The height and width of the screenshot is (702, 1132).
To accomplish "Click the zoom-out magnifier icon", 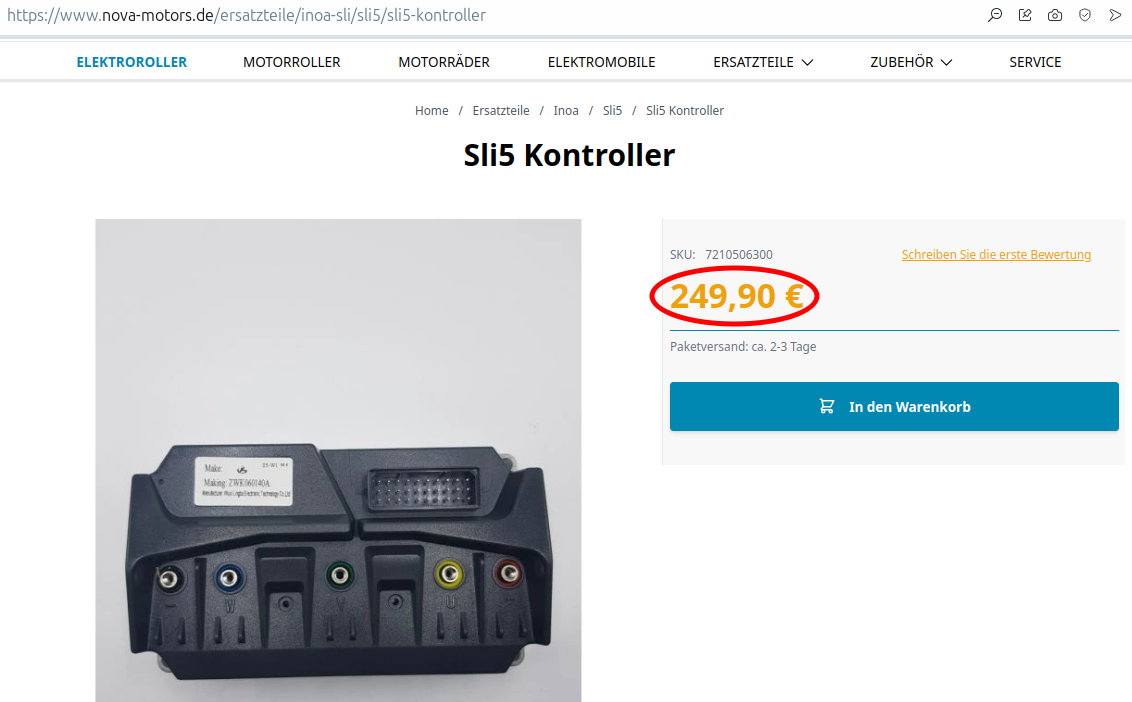I will (x=995, y=15).
